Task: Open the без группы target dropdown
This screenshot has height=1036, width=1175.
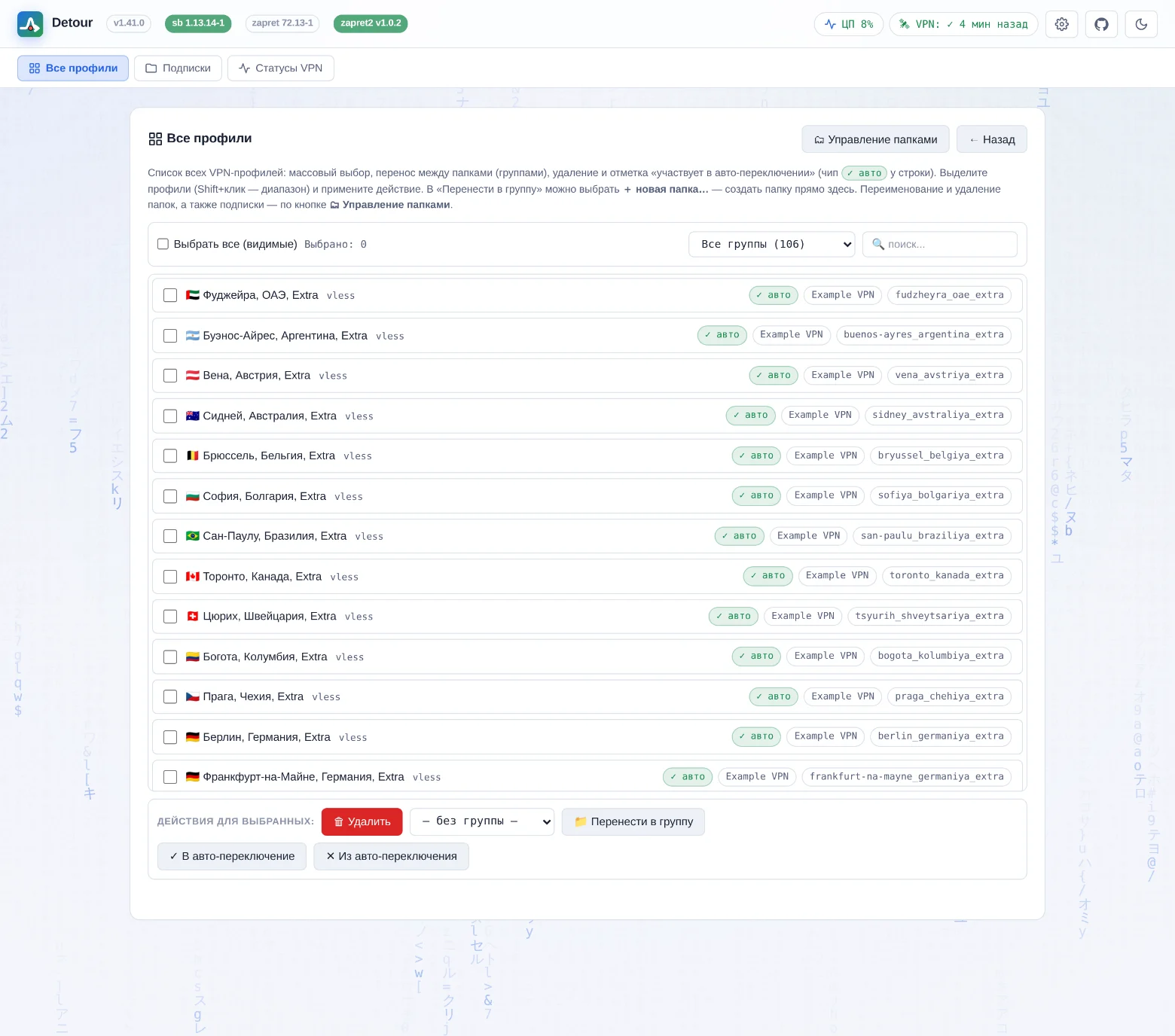Action: 482,821
